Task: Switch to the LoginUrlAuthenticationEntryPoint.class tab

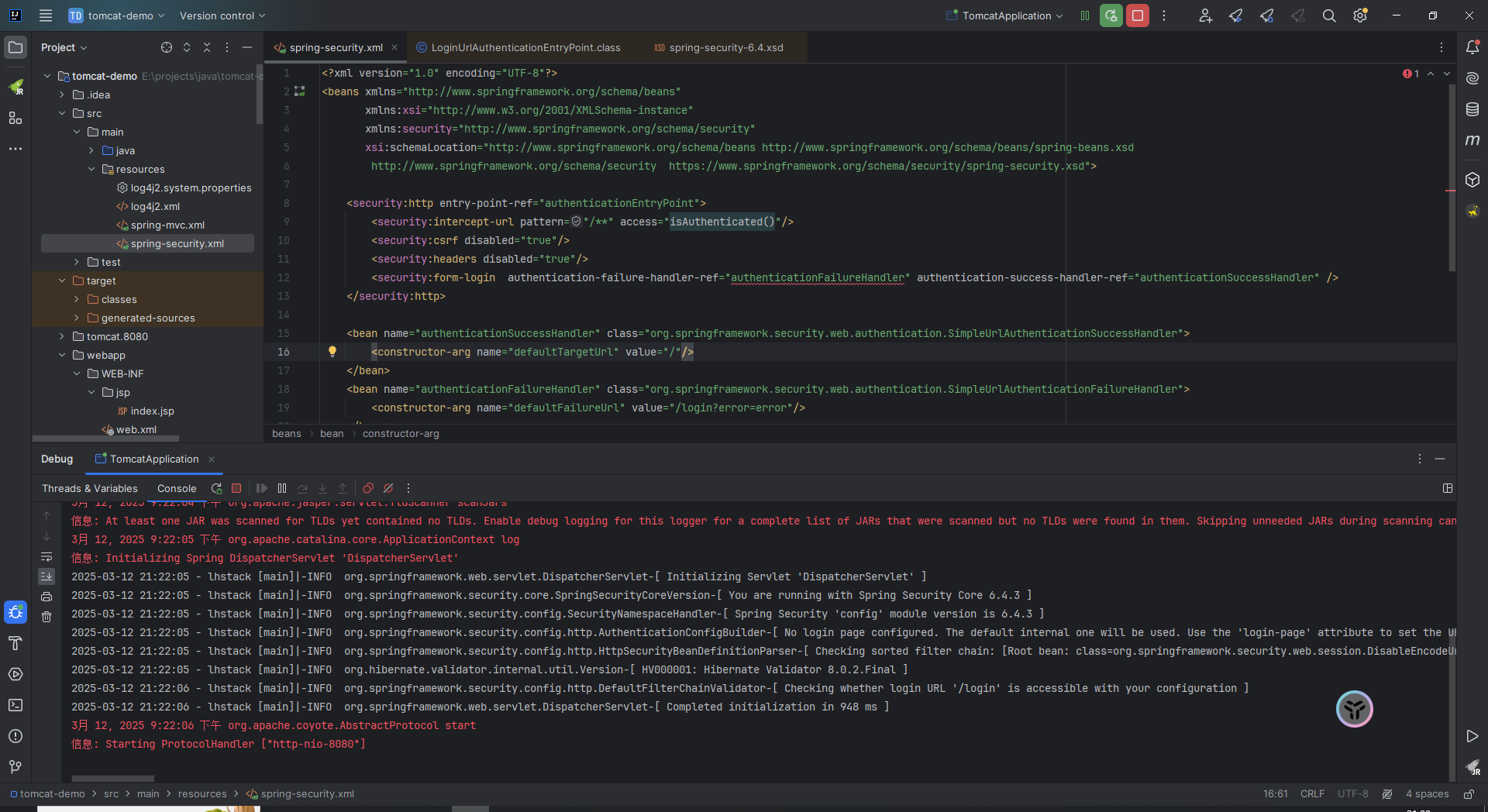Action: tap(525, 47)
